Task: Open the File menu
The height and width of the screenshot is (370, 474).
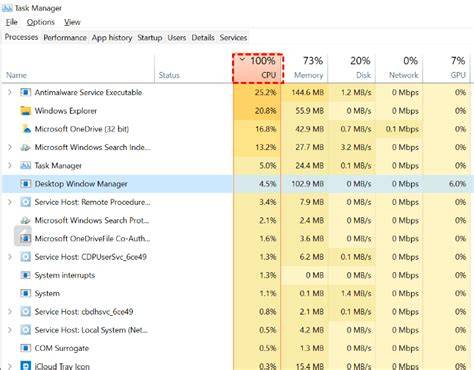Action: tap(12, 22)
